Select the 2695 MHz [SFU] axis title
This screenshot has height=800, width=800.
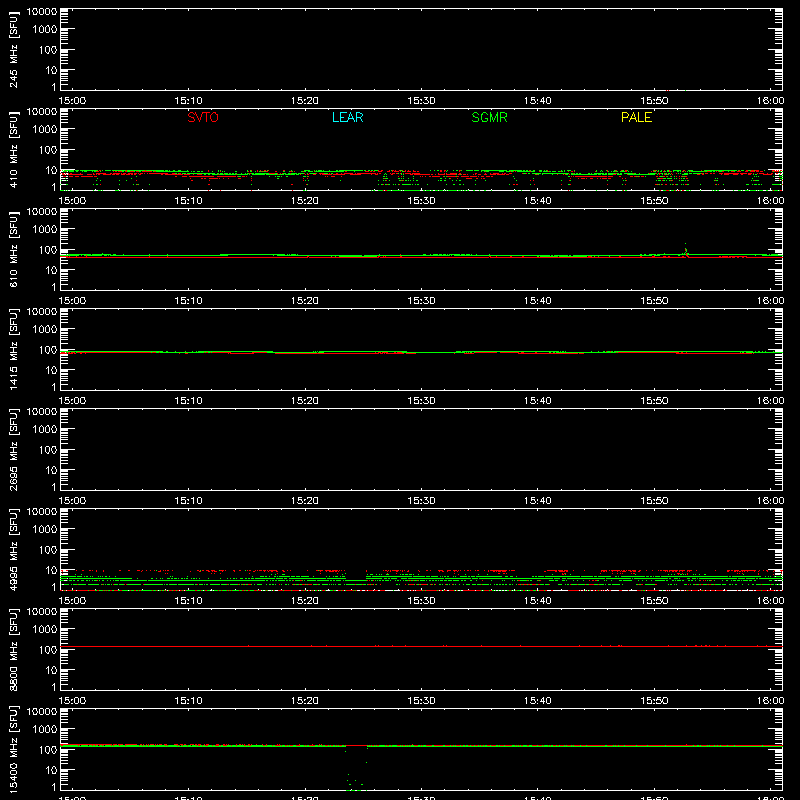(x=14, y=449)
